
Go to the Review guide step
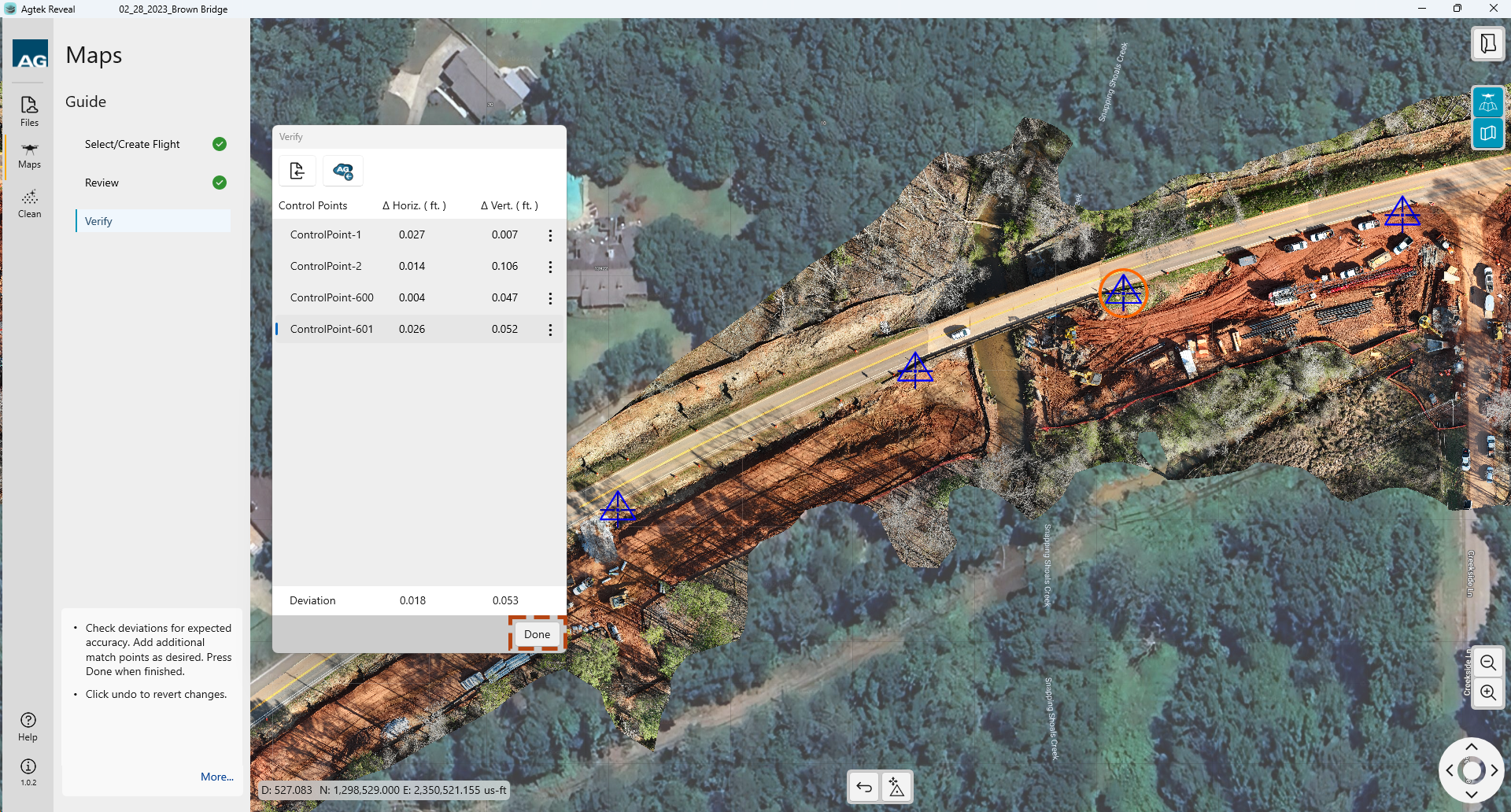(x=102, y=183)
